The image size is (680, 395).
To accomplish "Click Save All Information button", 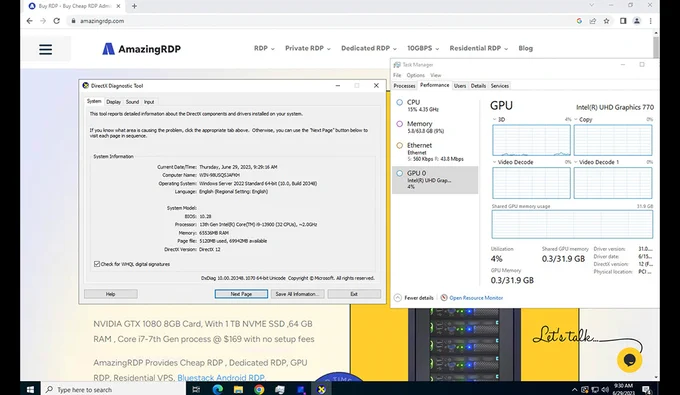I will (x=297, y=294).
